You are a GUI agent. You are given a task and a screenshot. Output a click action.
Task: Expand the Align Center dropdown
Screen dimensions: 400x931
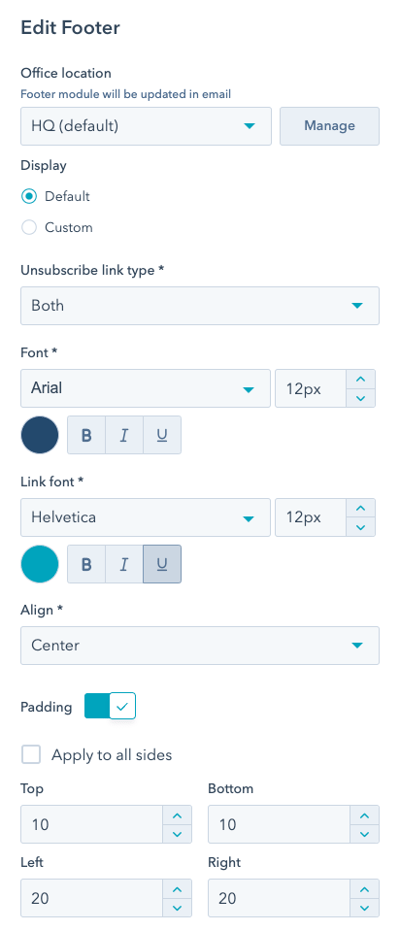coord(200,645)
